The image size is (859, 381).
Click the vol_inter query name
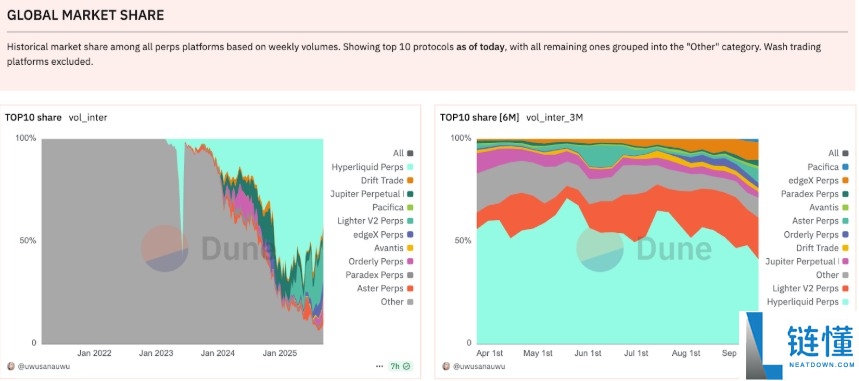pos(88,117)
